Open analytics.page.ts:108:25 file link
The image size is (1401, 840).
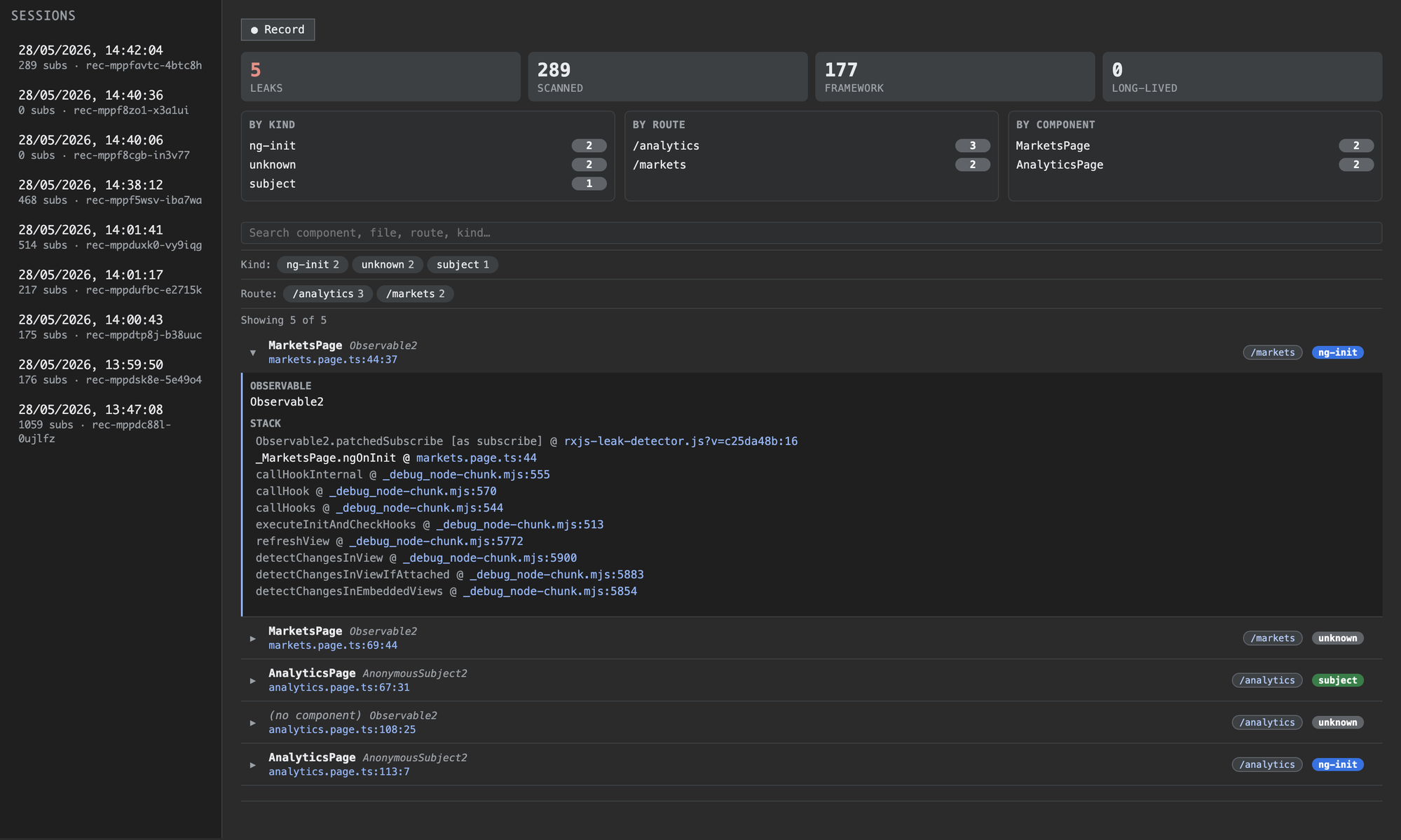tap(342, 730)
